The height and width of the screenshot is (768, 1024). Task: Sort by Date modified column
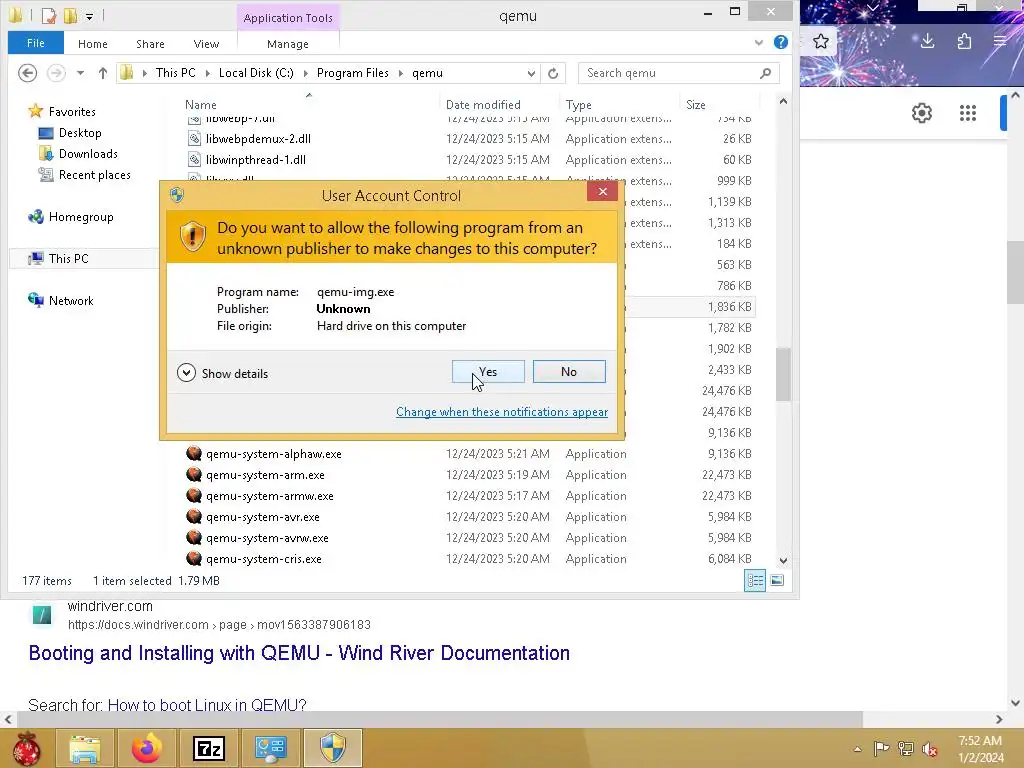point(483,104)
